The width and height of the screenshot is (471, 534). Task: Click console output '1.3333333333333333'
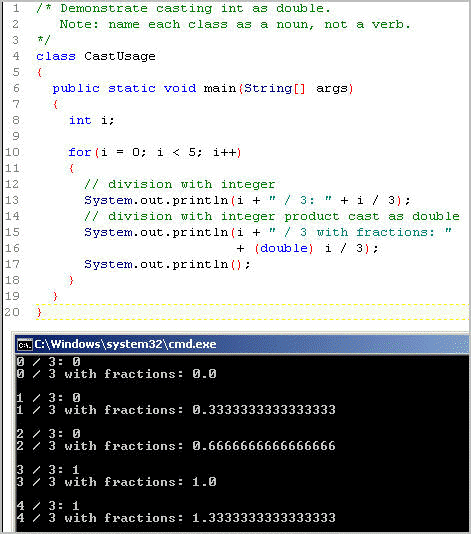click(x=264, y=518)
